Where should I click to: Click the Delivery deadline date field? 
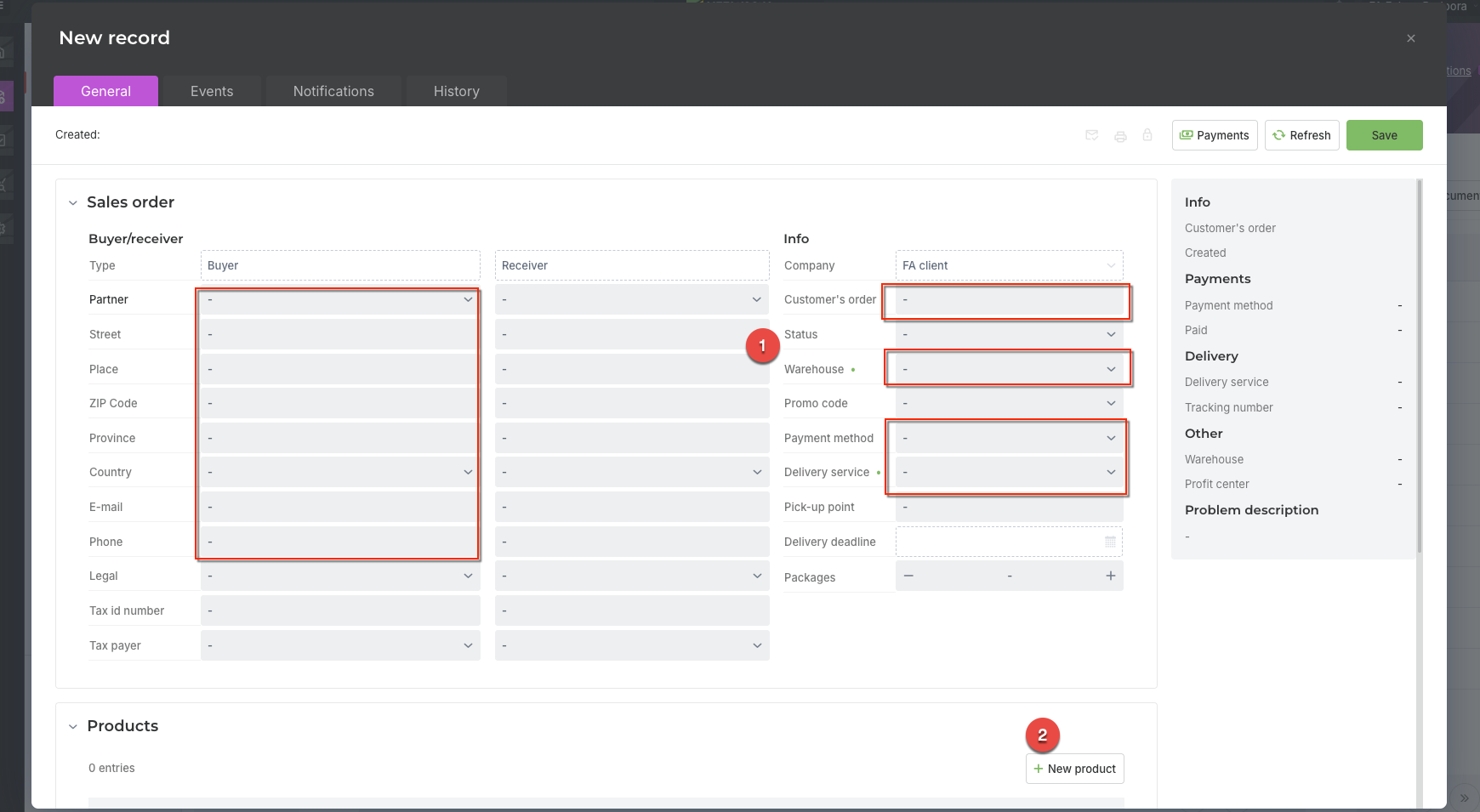(1009, 542)
